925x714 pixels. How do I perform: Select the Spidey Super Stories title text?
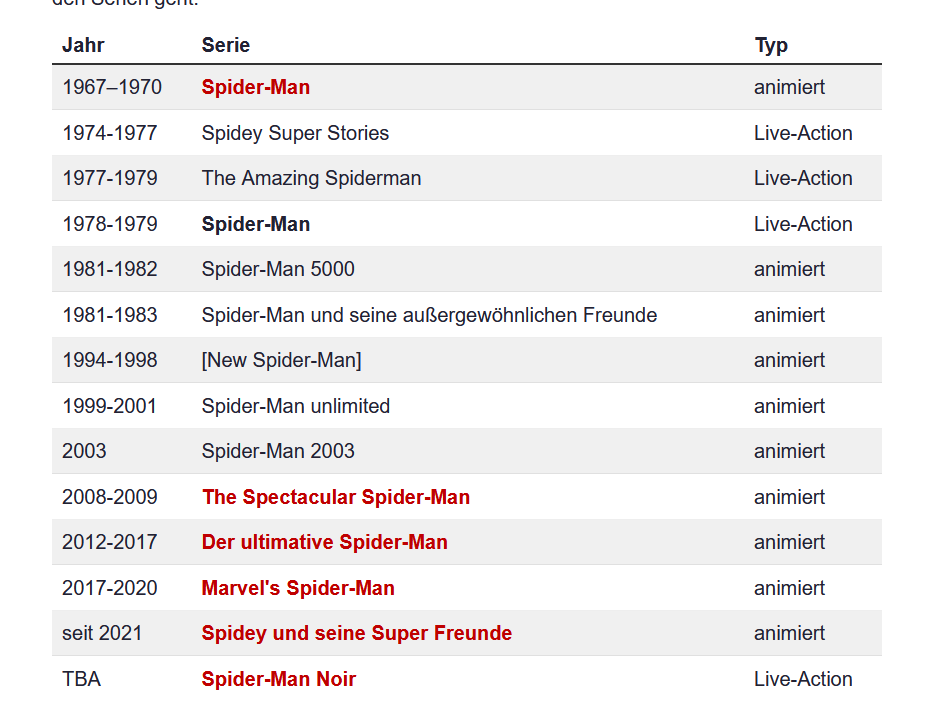tap(295, 133)
